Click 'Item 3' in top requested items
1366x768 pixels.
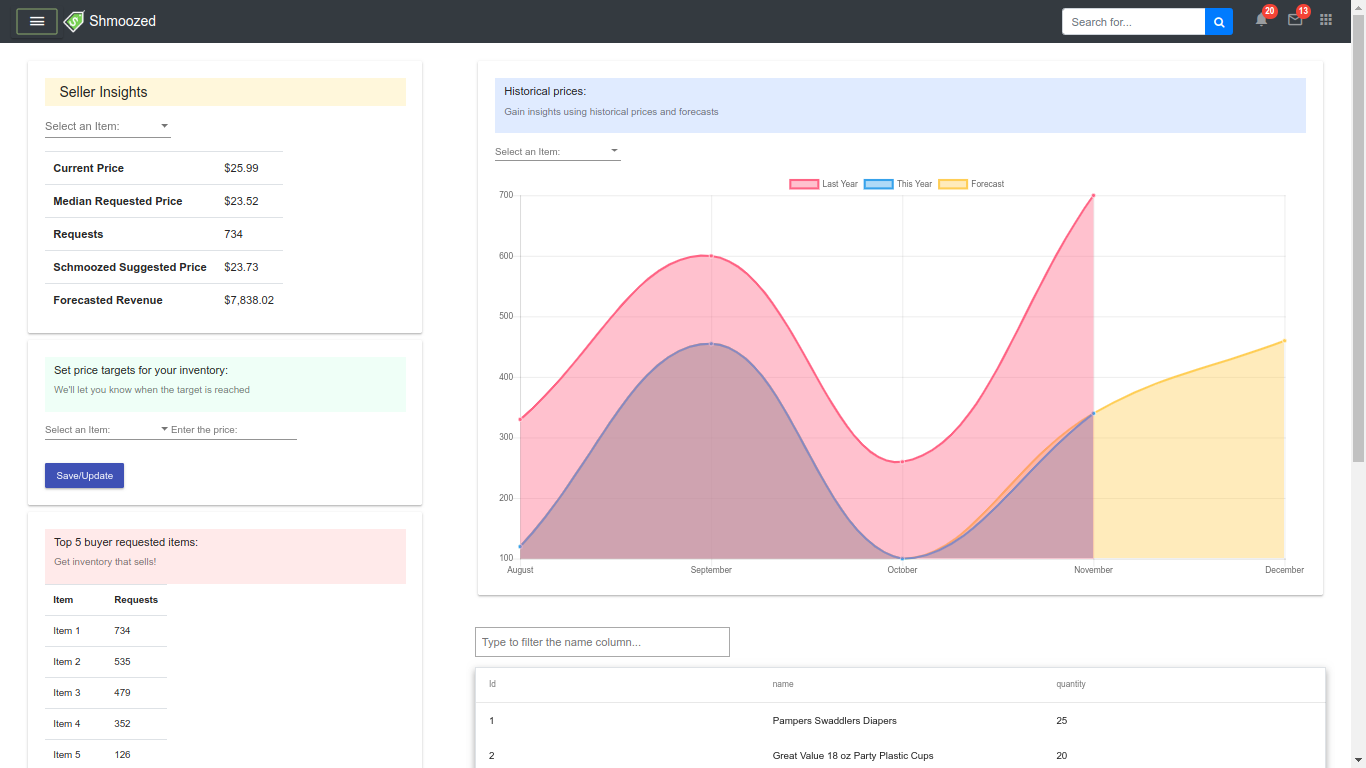[67, 693]
